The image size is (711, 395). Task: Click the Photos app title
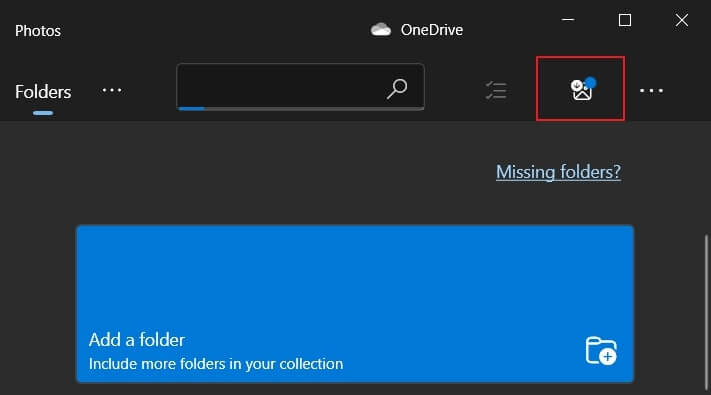38,31
